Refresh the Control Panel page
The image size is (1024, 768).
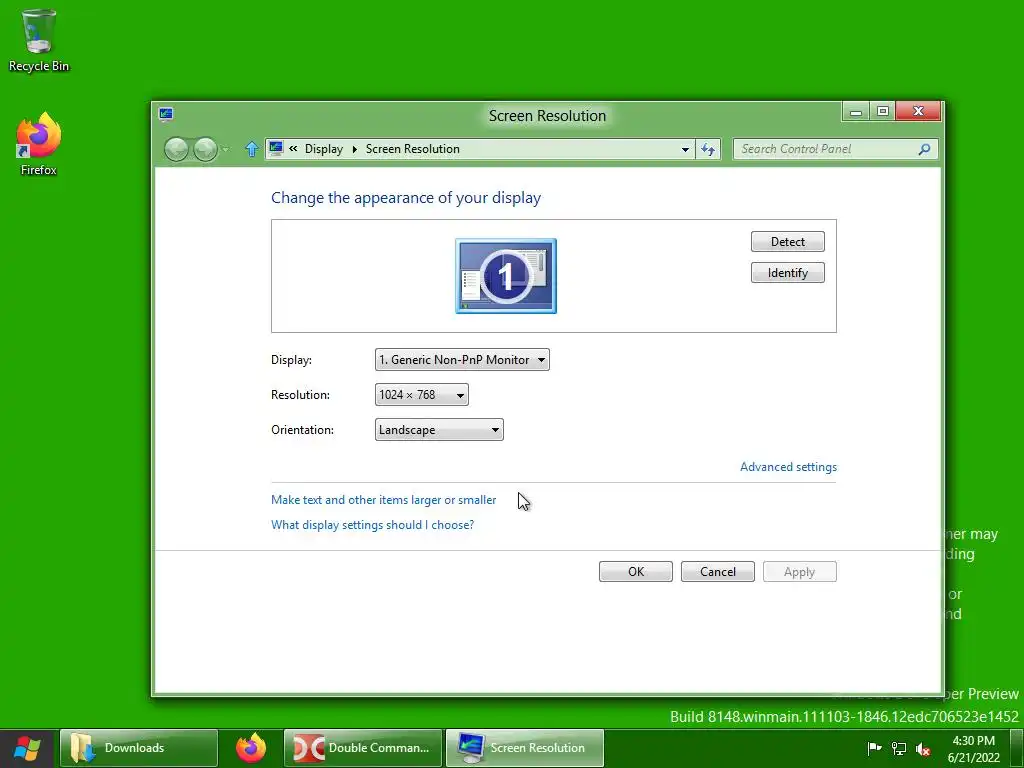point(708,149)
